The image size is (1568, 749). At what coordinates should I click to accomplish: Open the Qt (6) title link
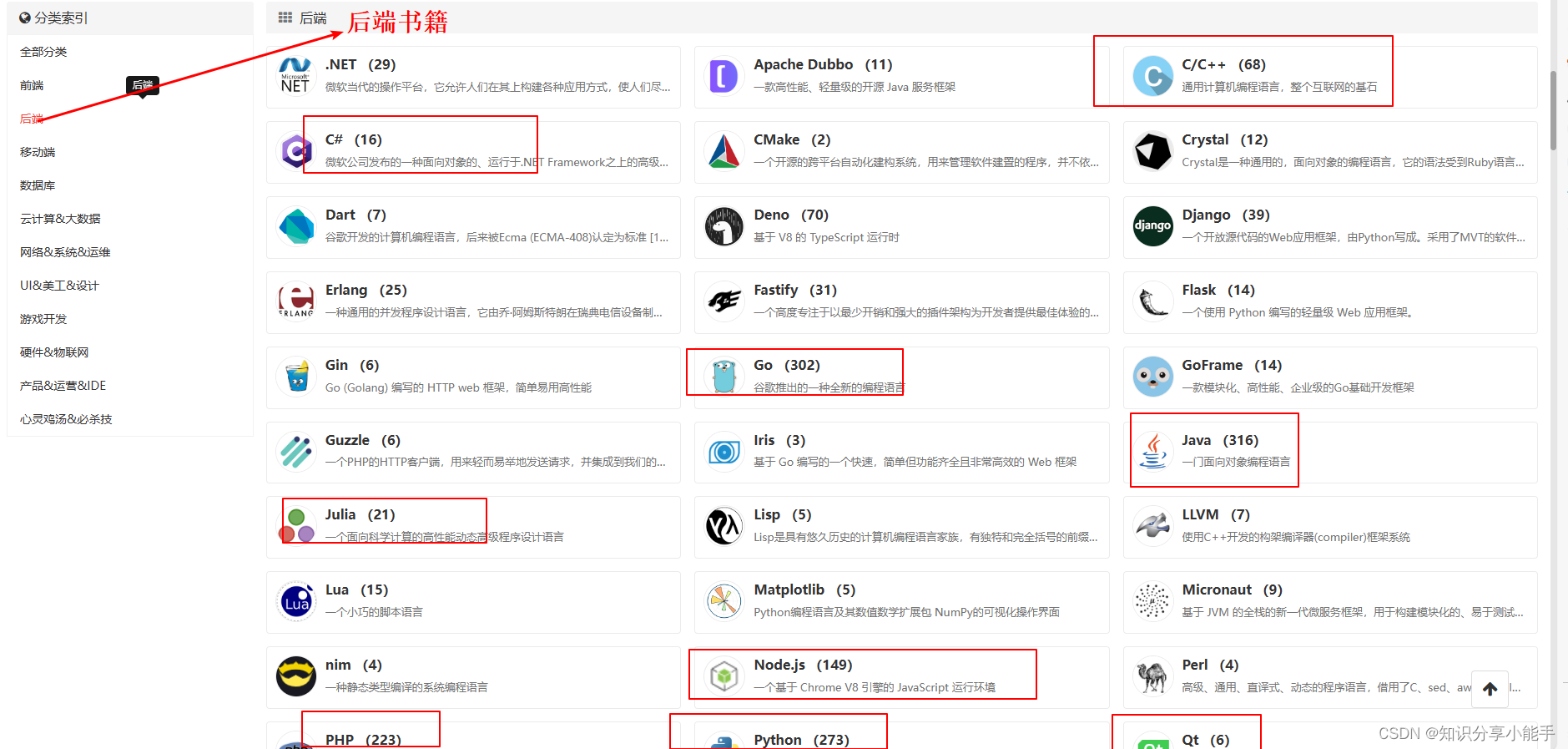pyautogui.click(x=1205, y=740)
